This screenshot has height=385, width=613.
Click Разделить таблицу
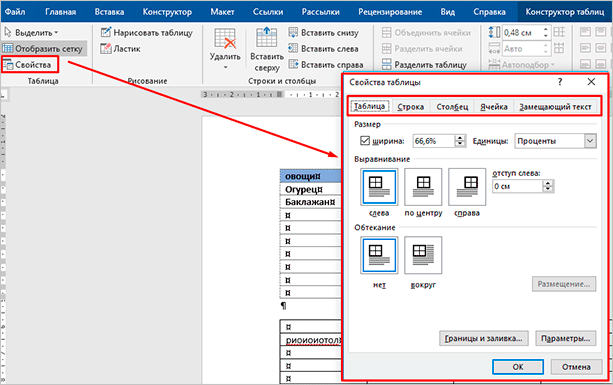(x=424, y=64)
